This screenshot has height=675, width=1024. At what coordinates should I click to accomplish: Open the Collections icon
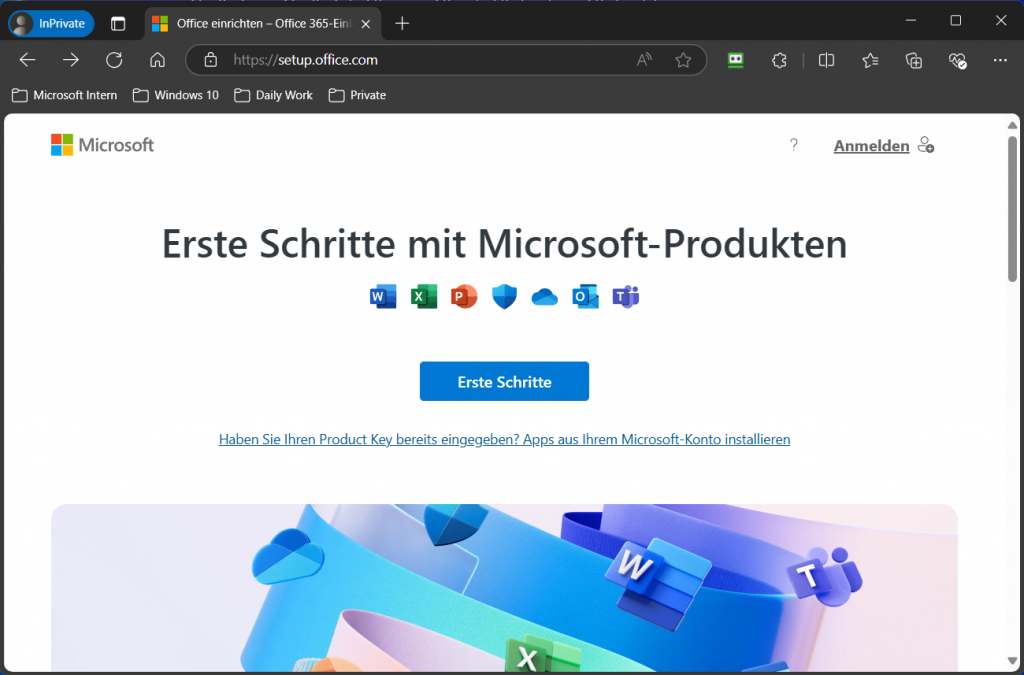[x=913, y=60]
